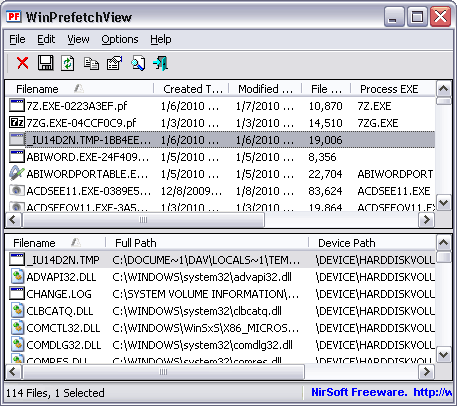
Task: Sort by Modified Time column header
Action: [x=265, y=89]
